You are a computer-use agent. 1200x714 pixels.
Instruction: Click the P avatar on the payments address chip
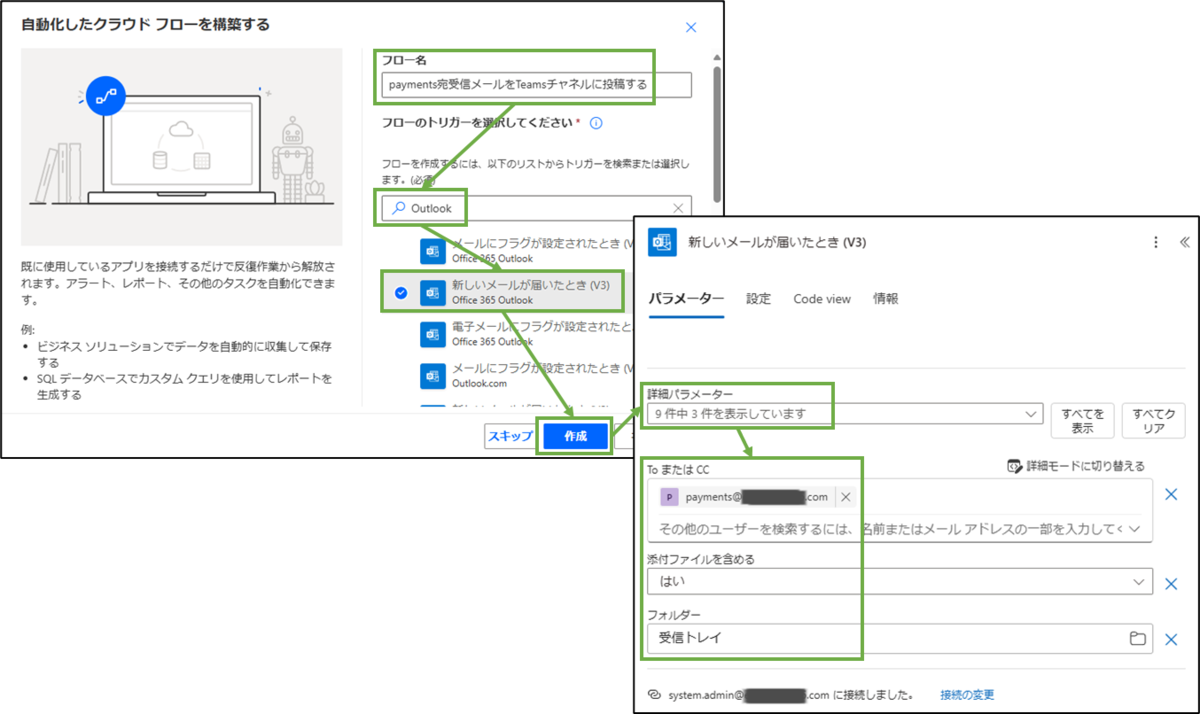tap(670, 497)
